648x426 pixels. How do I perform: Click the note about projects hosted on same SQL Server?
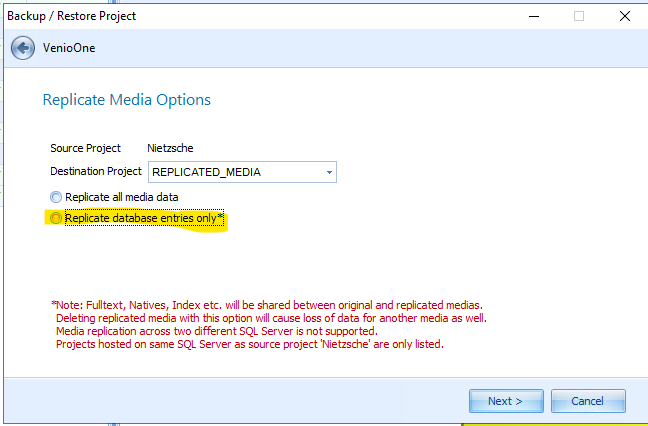(x=250, y=344)
